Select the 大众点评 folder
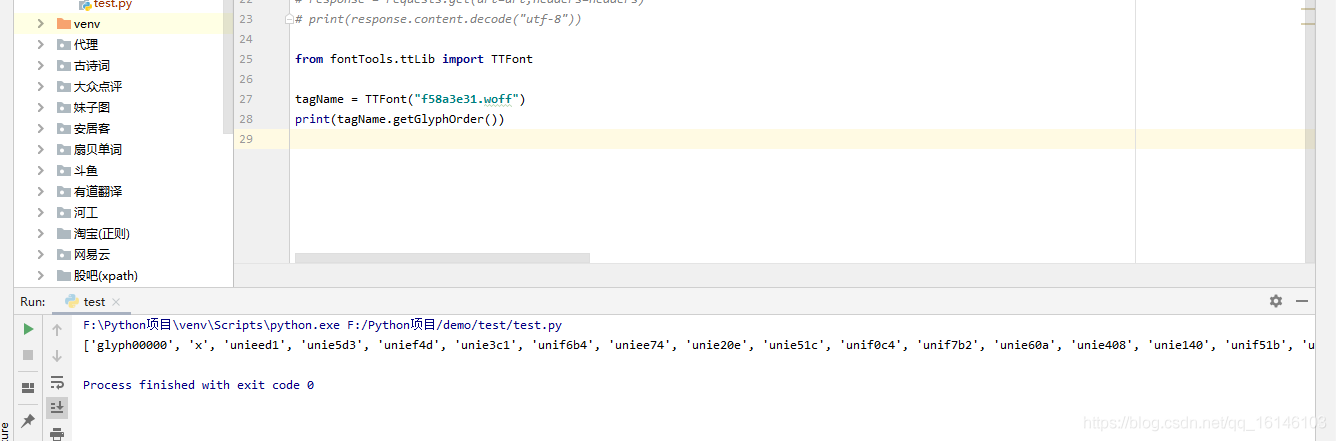This screenshot has height=441, width=1336. tap(90, 87)
